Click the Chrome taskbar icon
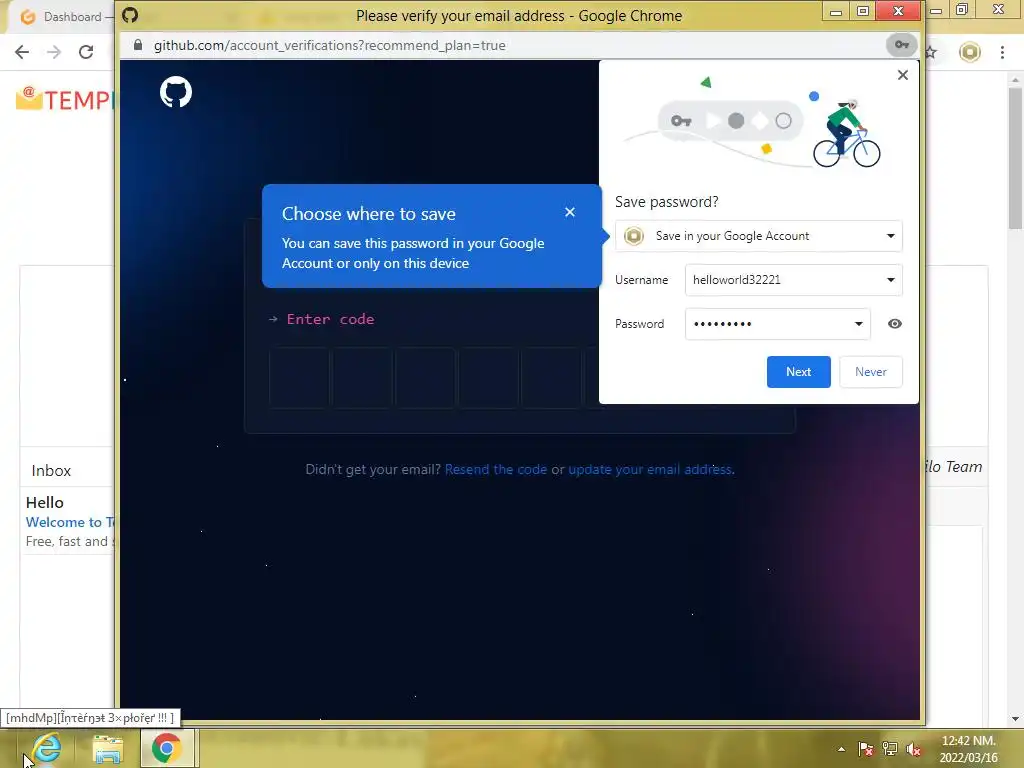Viewport: 1024px width, 768px height. tap(167, 748)
